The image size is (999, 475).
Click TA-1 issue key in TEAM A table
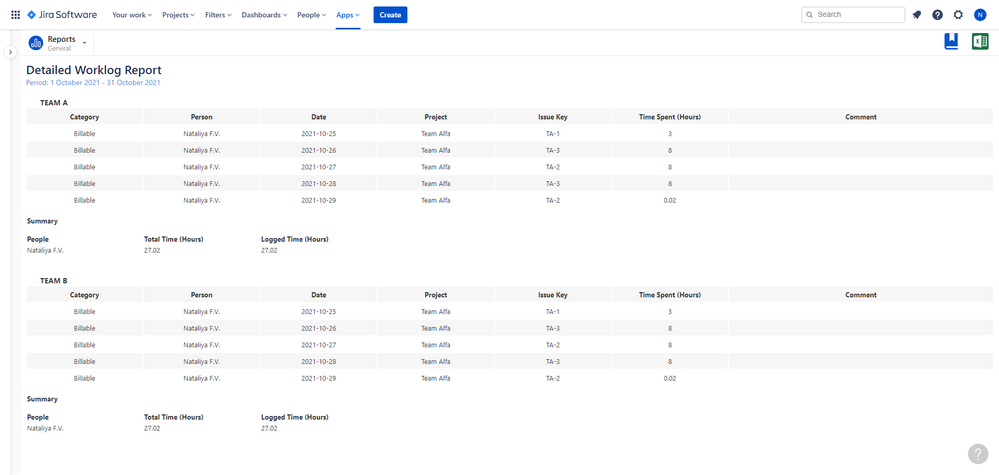point(552,134)
